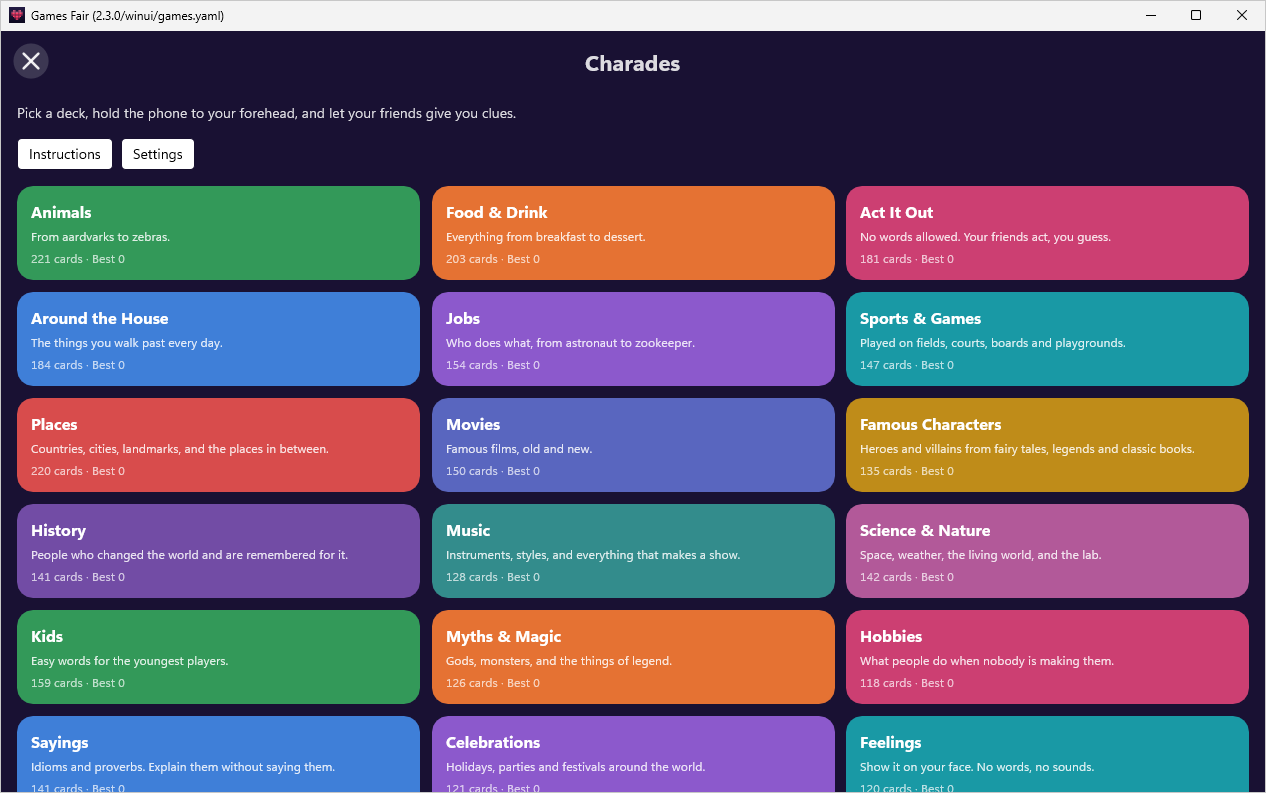Pick the Hobbies deck
The width and height of the screenshot is (1266, 793).
tap(1047, 657)
